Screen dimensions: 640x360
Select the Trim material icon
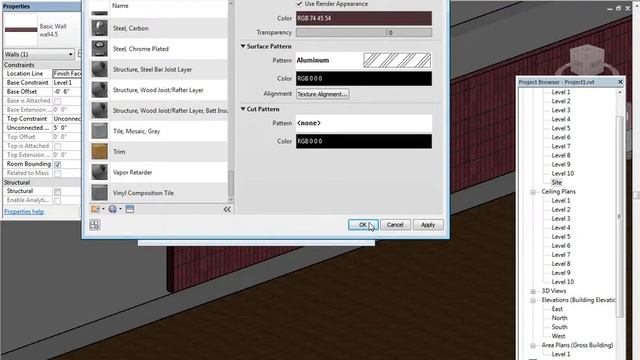click(x=99, y=151)
